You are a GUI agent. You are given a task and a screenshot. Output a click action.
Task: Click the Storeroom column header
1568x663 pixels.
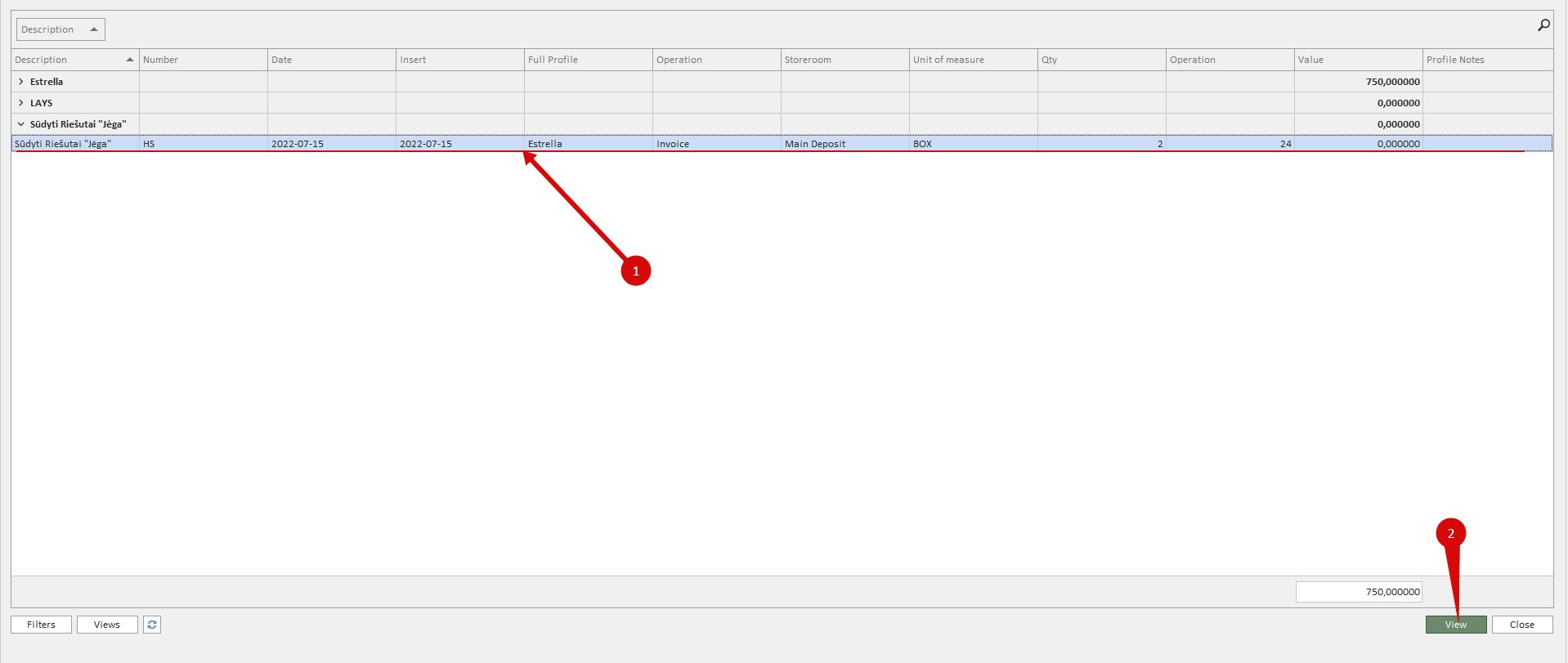click(x=845, y=60)
